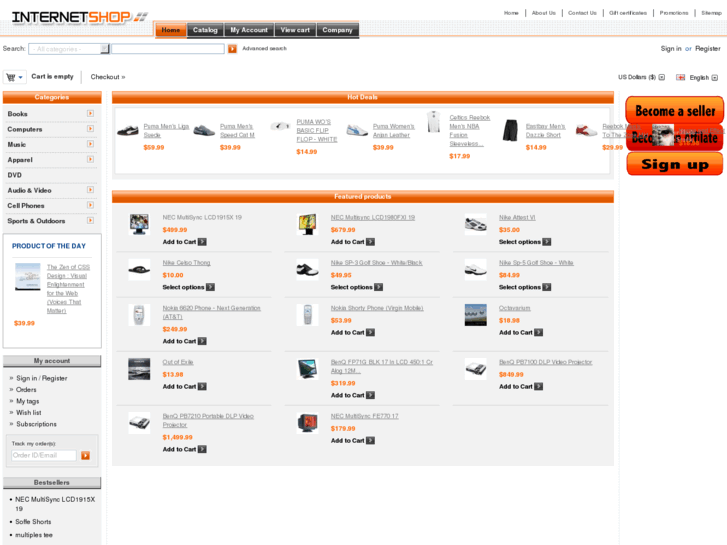The height and width of the screenshot is (545, 727).
Task: Click Select options arrow for Nike Celso Thong
Action: click(210, 287)
